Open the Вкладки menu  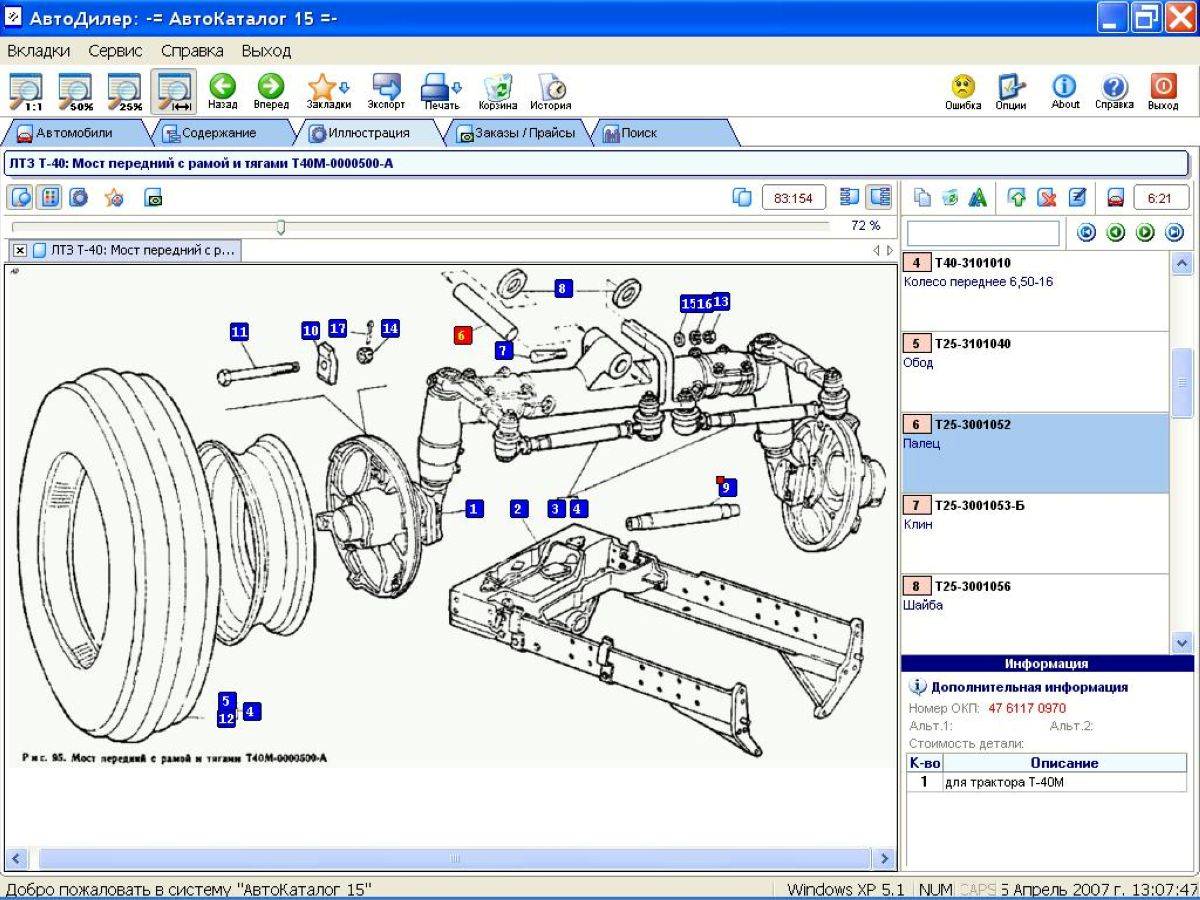click(39, 50)
